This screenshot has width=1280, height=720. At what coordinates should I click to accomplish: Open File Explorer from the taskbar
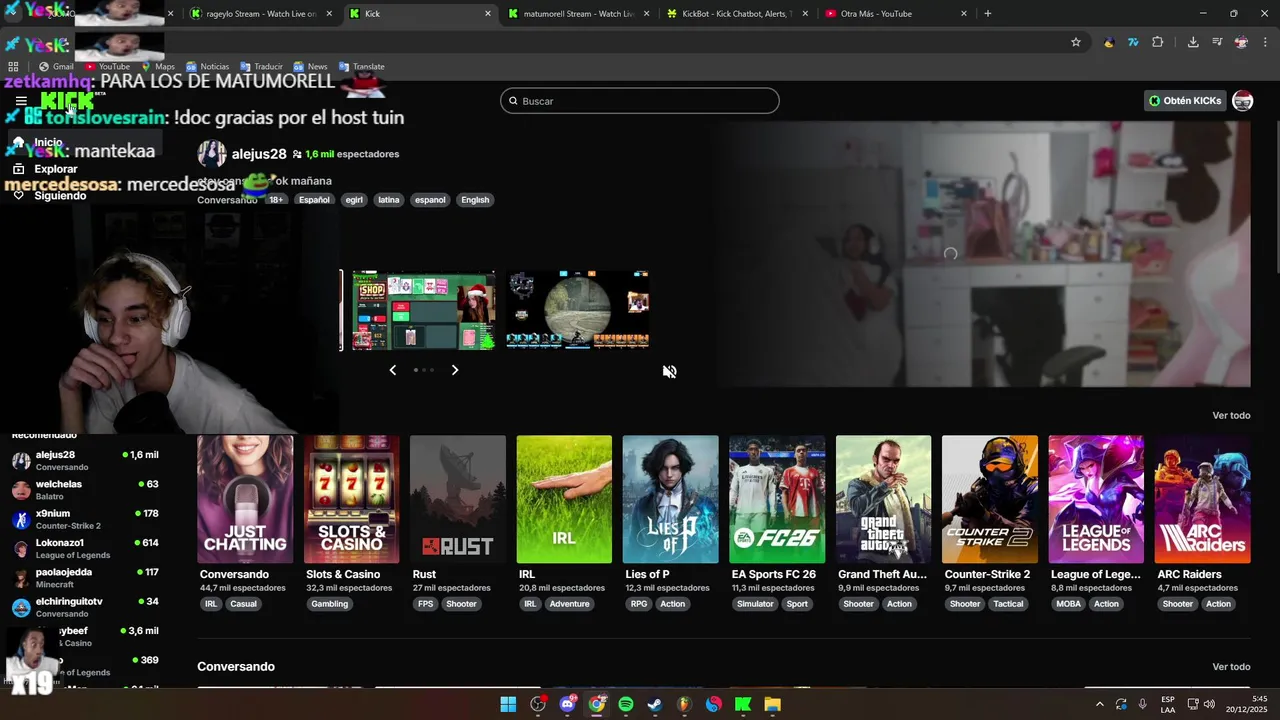tap(772, 704)
